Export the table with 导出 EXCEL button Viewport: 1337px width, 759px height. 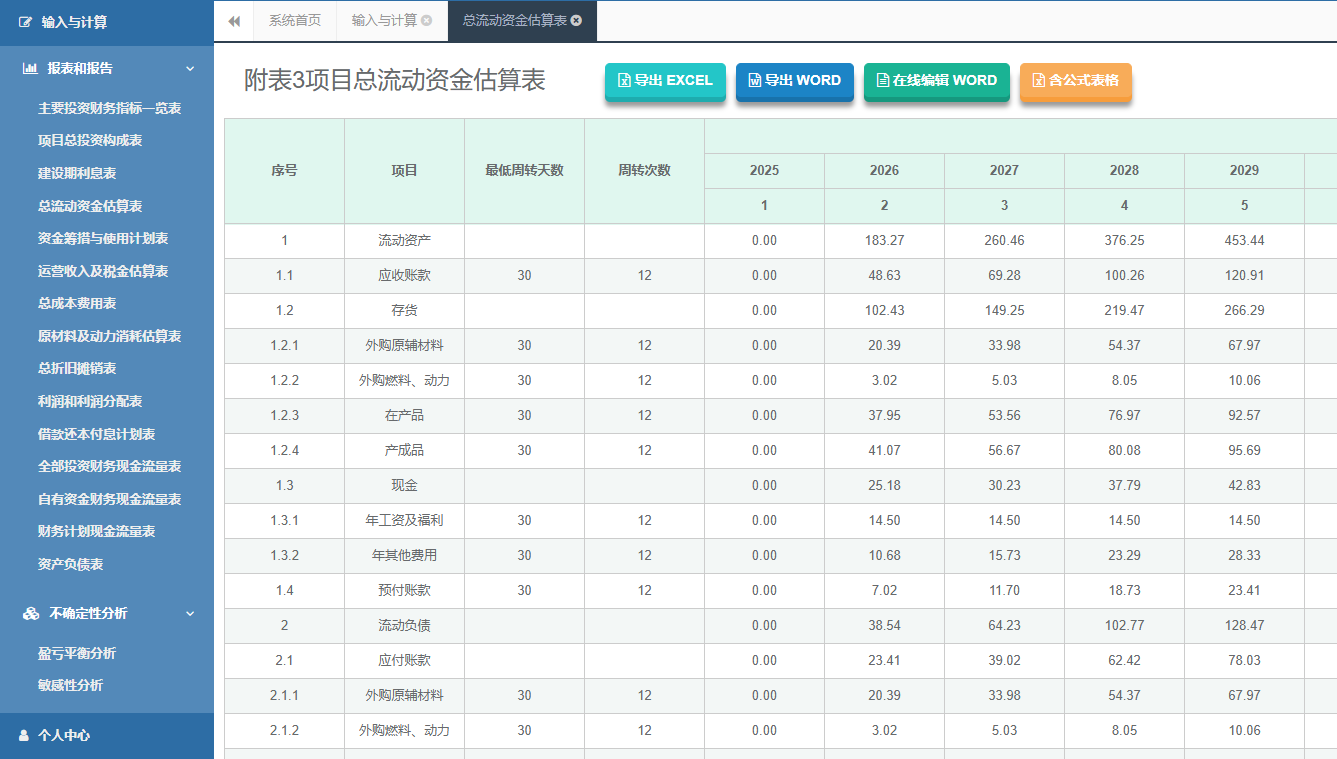coord(665,81)
